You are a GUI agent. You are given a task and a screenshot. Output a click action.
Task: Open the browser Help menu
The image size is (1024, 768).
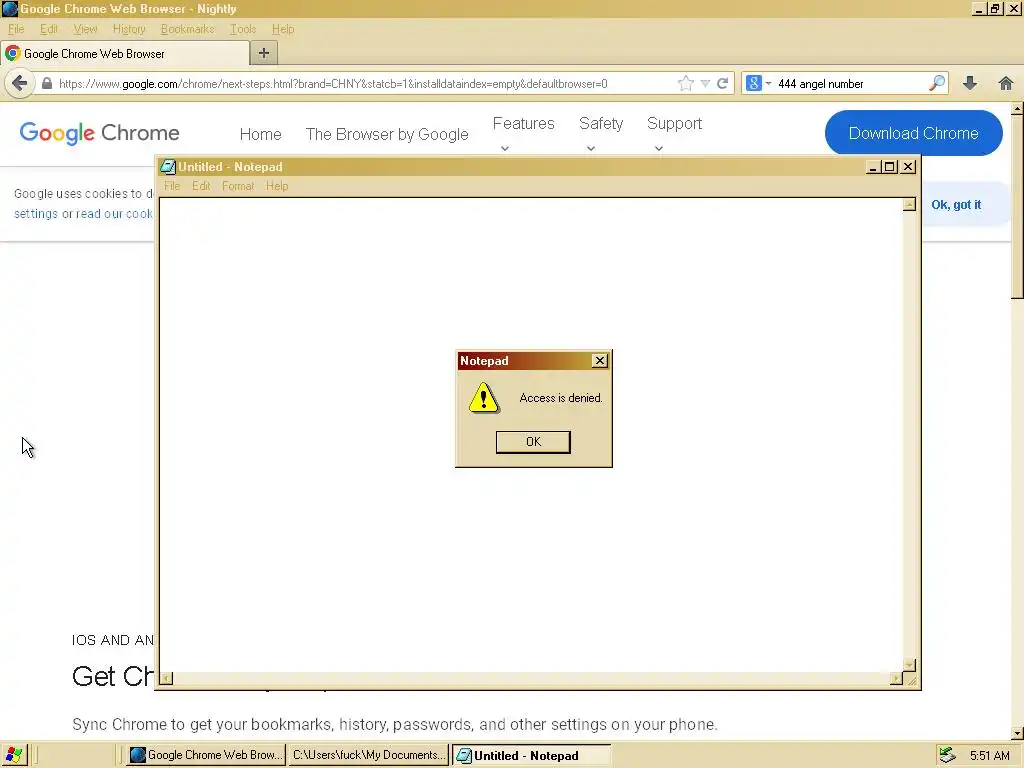[283, 29]
